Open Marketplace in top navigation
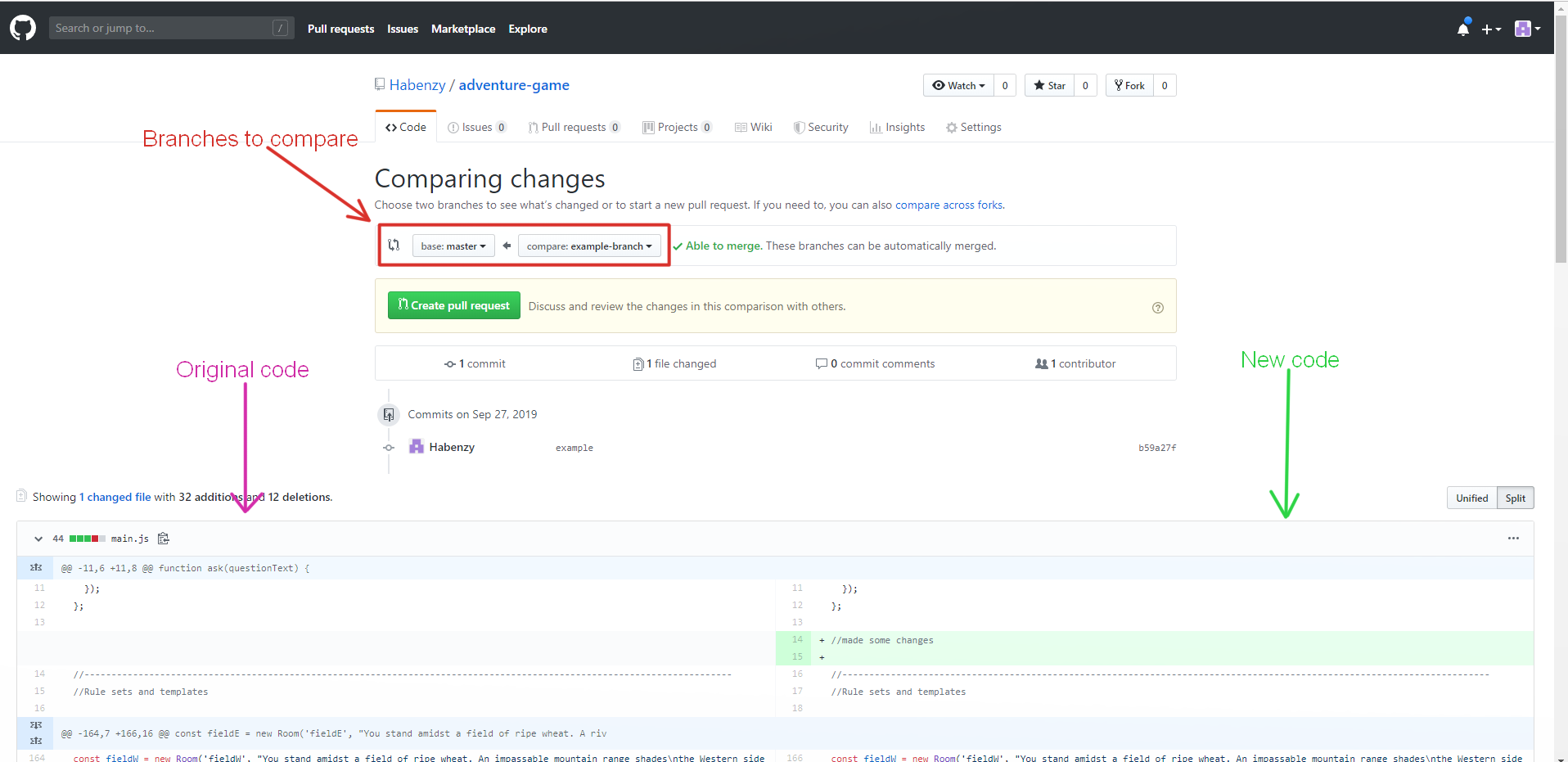This screenshot has width=1568, height=762. (463, 29)
